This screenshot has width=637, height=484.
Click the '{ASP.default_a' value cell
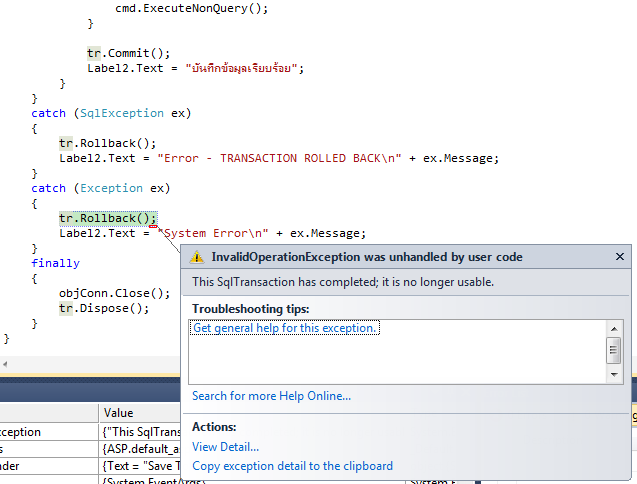140,449
